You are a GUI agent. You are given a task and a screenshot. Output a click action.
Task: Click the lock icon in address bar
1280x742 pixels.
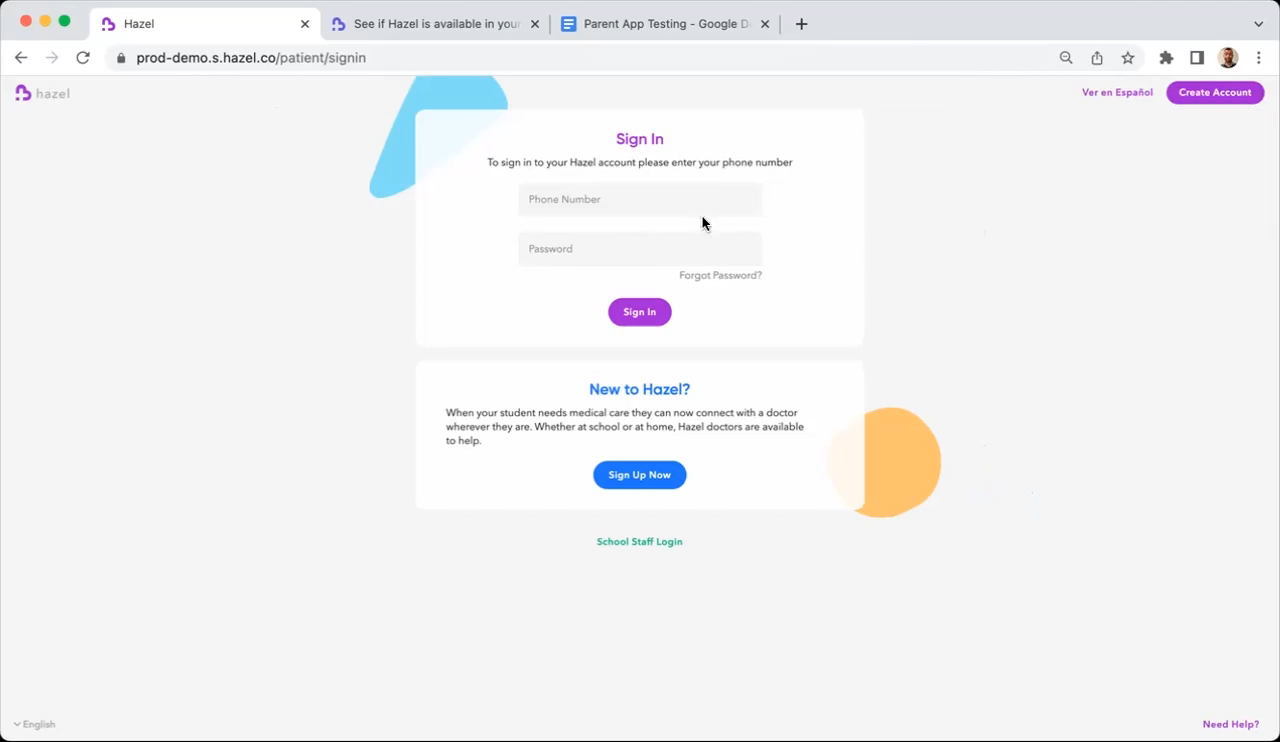point(122,58)
